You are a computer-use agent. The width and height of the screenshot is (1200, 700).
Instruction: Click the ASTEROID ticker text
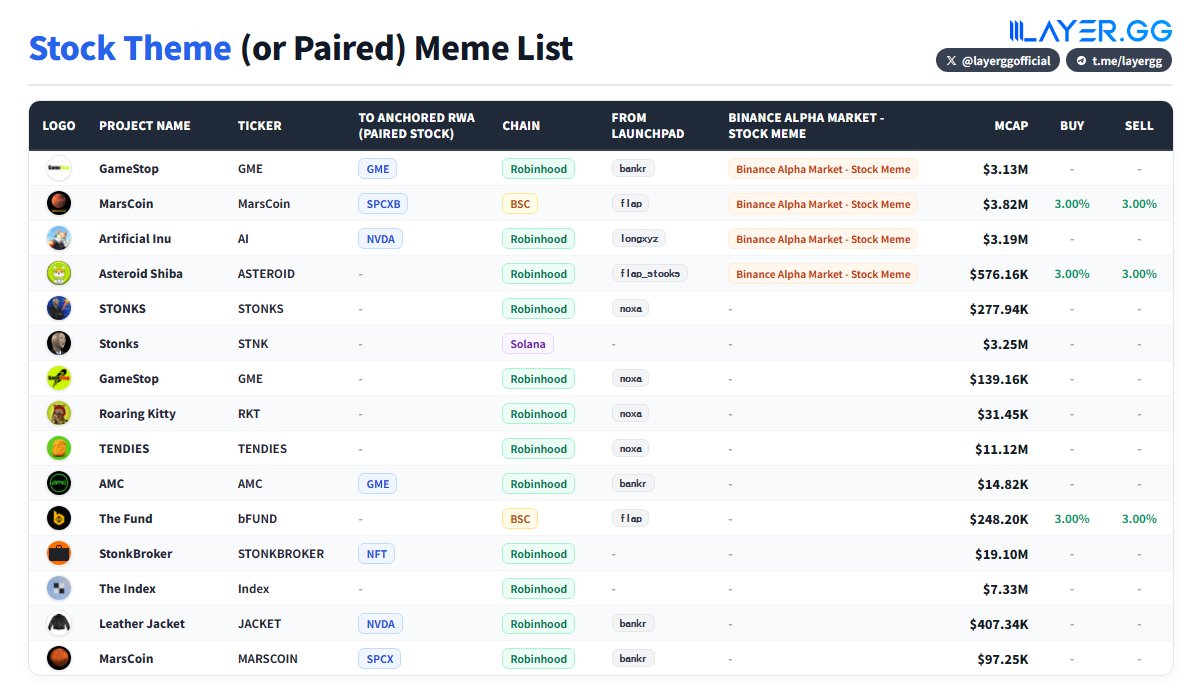266,274
